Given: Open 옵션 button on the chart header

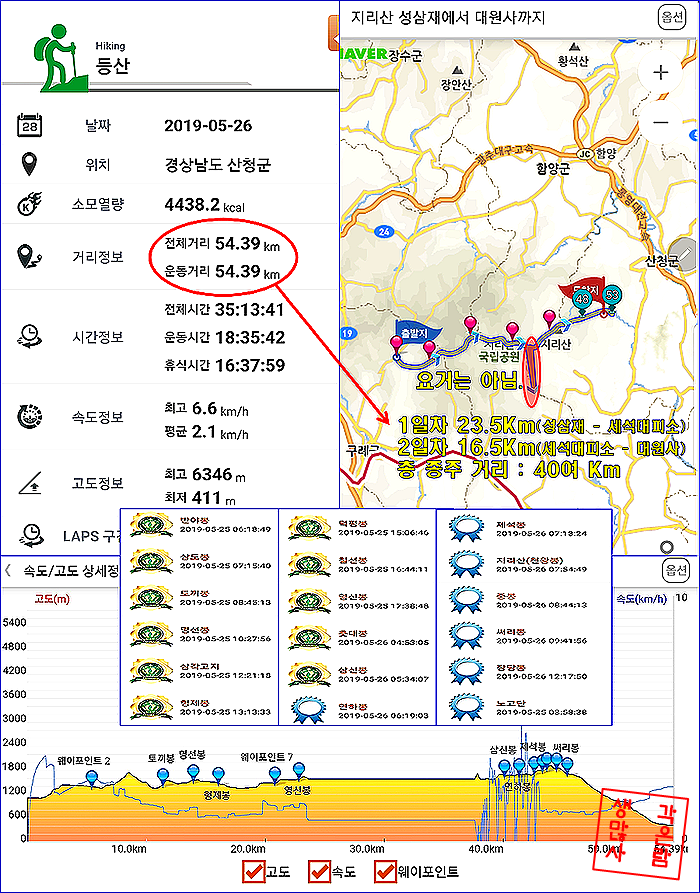Looking at the screenshot, I should pyautogui.click(x=675, y=571).
